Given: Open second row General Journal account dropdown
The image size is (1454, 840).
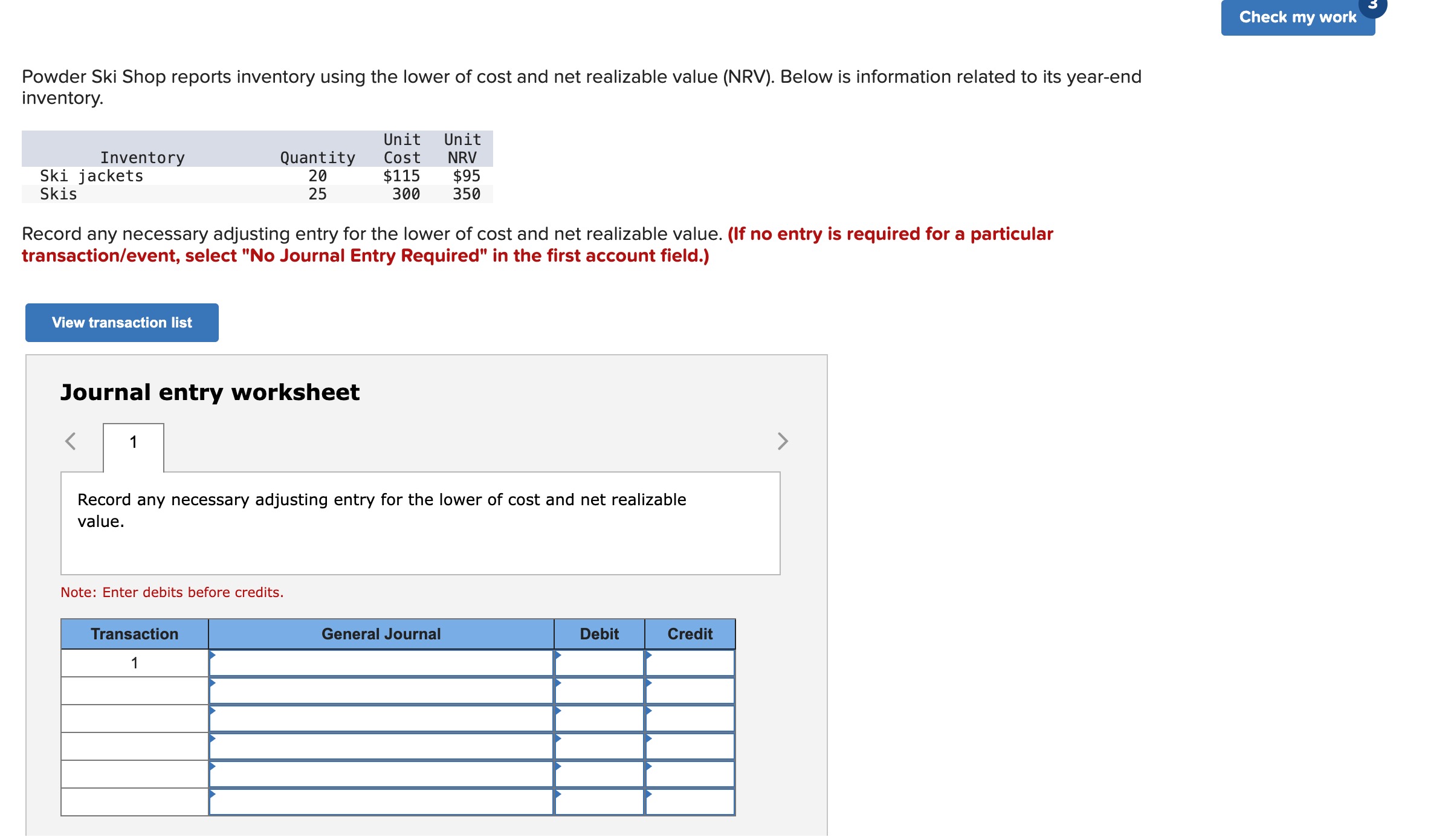Looking at the screenshot, I should pos(381,691).
